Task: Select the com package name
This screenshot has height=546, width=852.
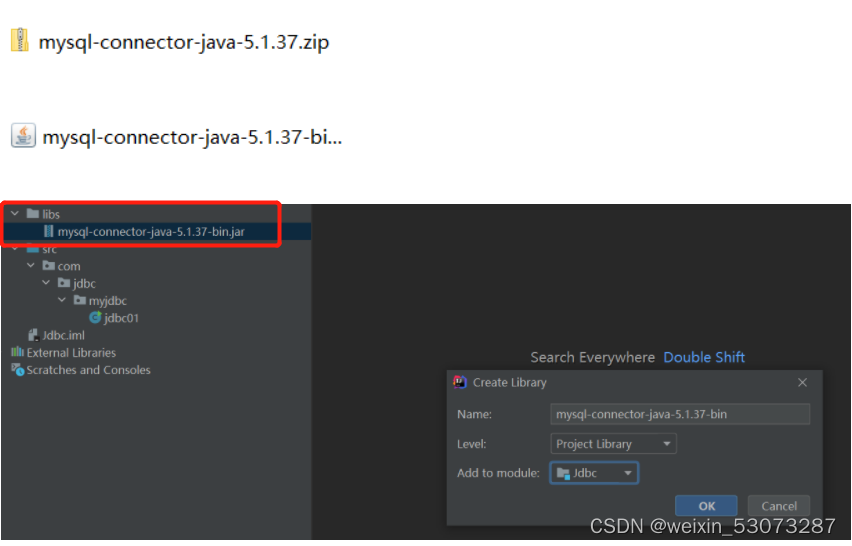Action: [69, 266]
